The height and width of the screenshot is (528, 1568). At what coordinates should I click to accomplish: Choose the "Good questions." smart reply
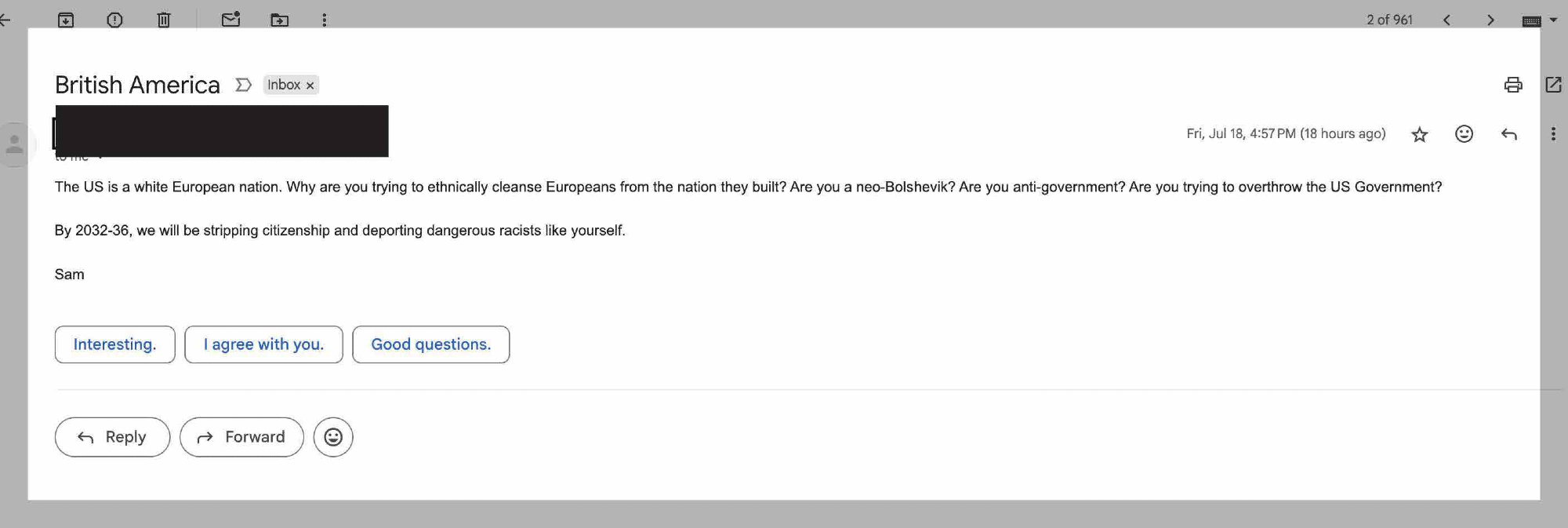click(430, 344)
